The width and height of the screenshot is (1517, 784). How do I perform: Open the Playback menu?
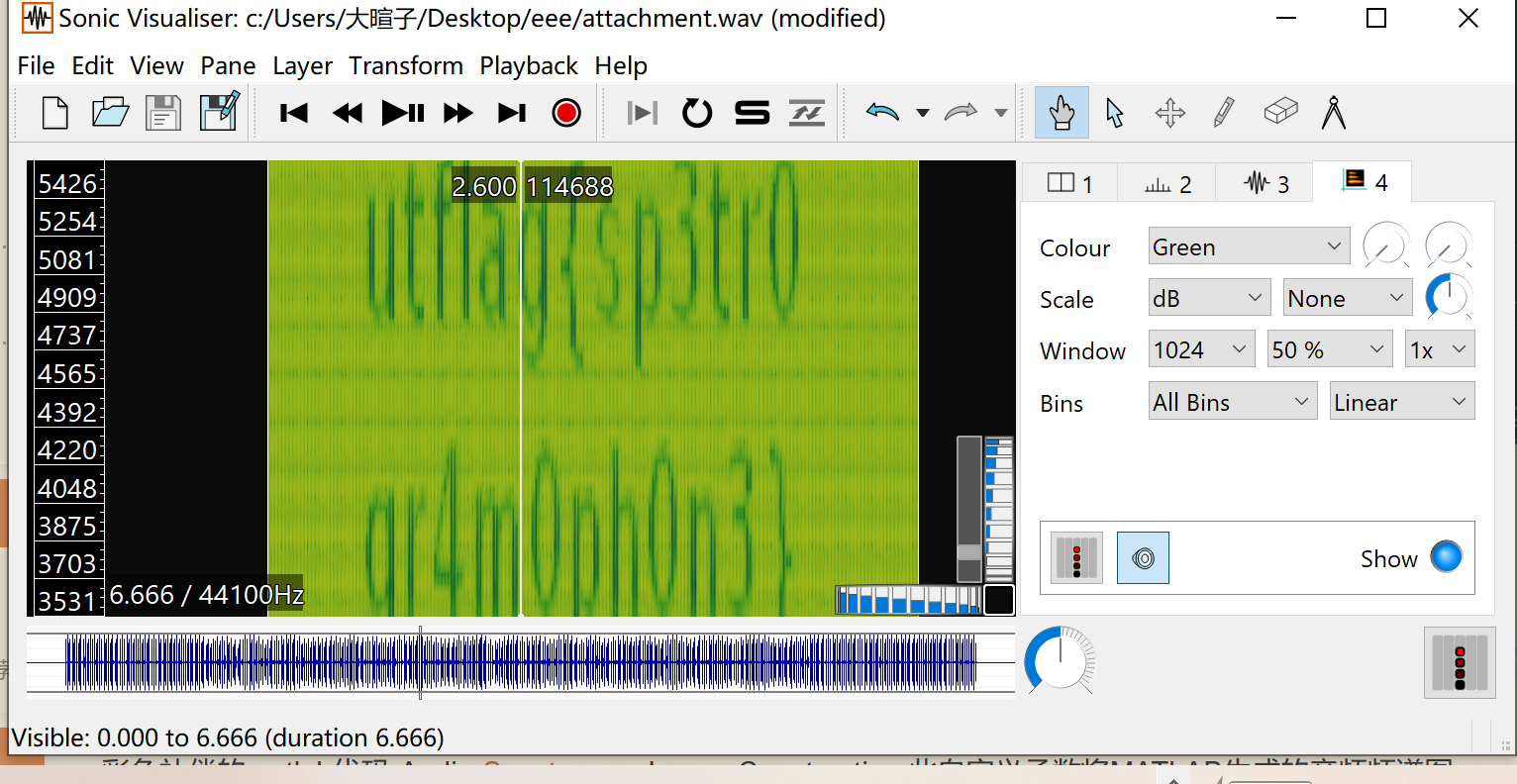(529, 65)
